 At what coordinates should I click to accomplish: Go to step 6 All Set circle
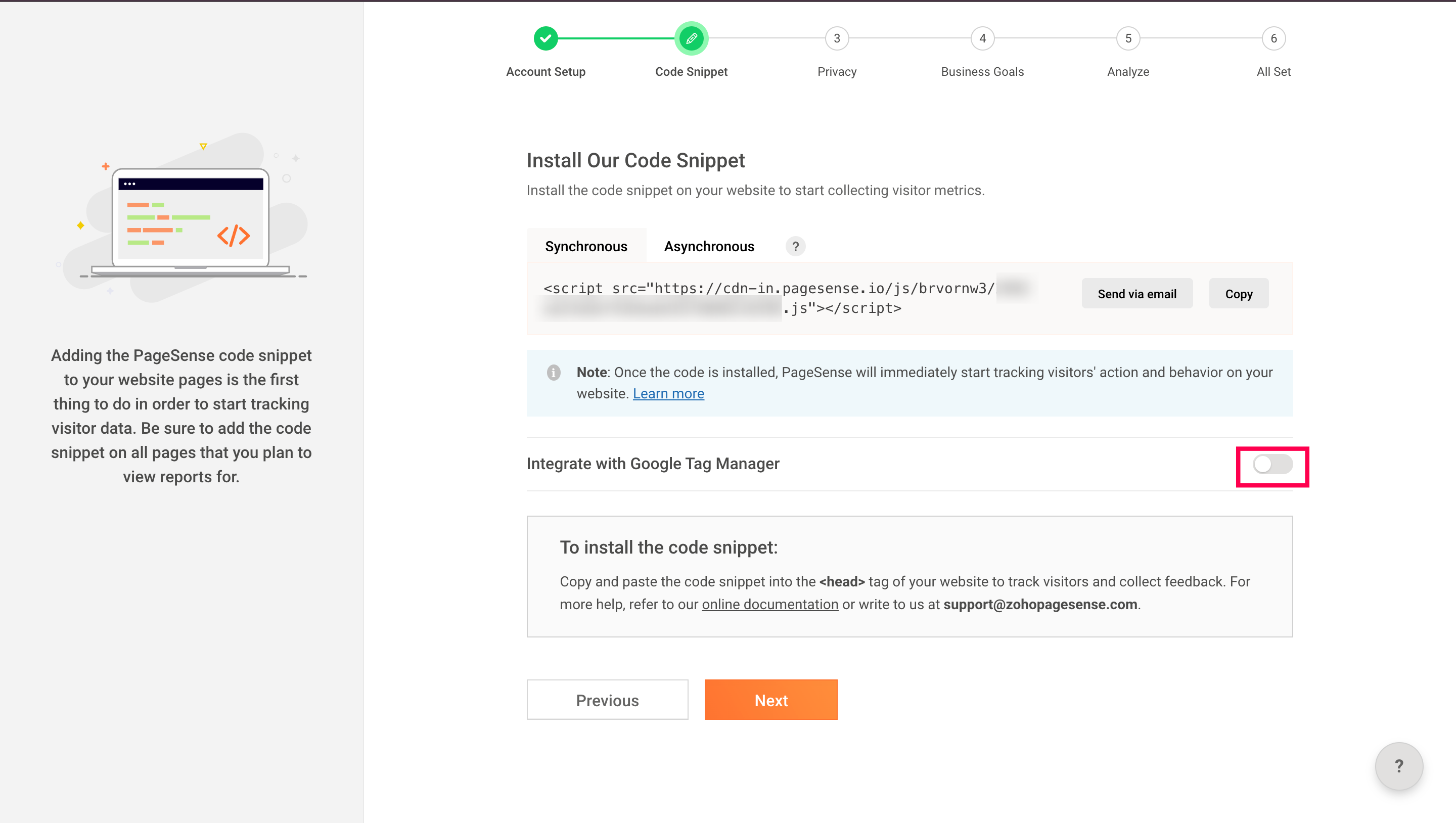pyautogui.click(x=1273, y=38)
